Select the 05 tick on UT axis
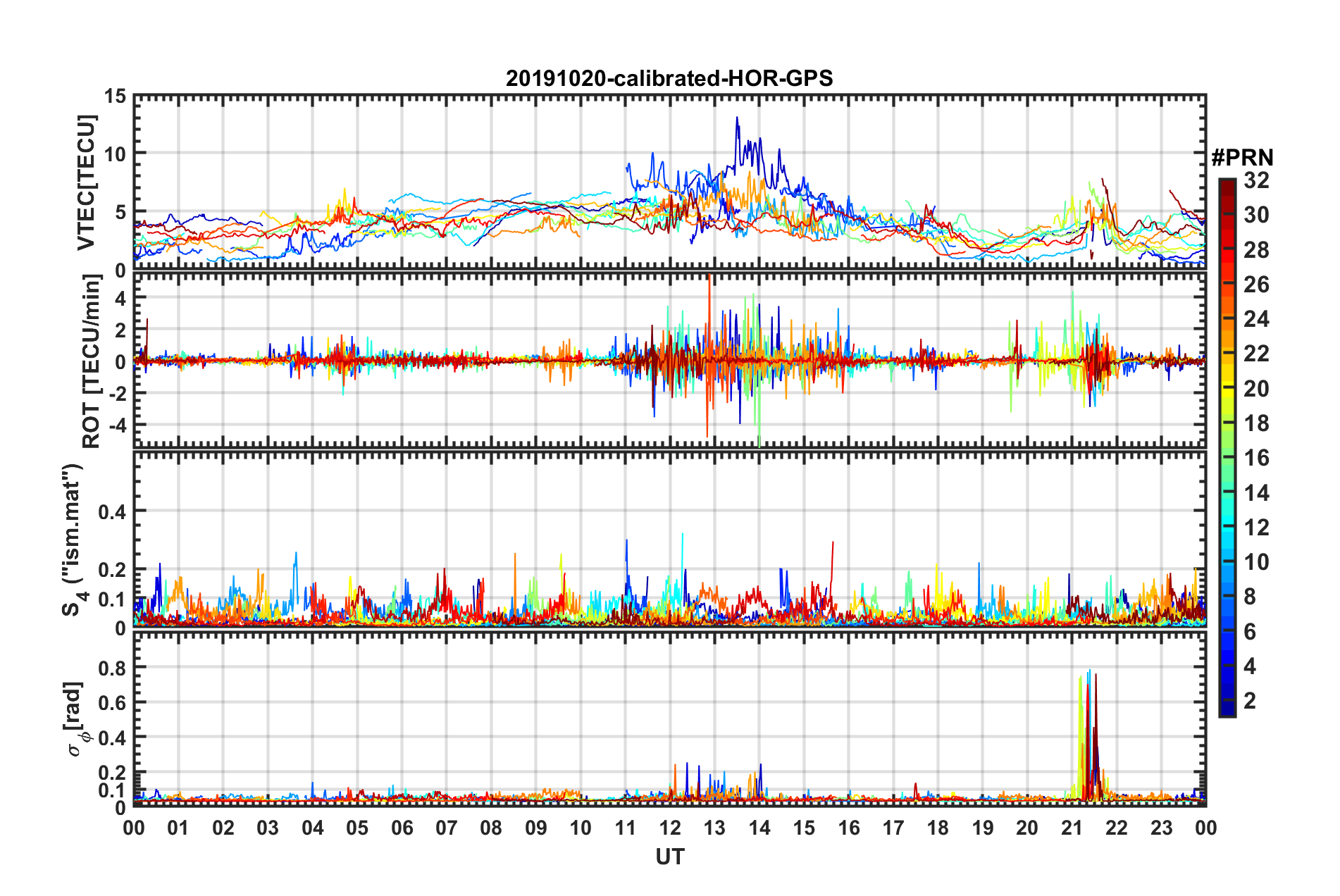1340x896 pixels. point(357,828)
